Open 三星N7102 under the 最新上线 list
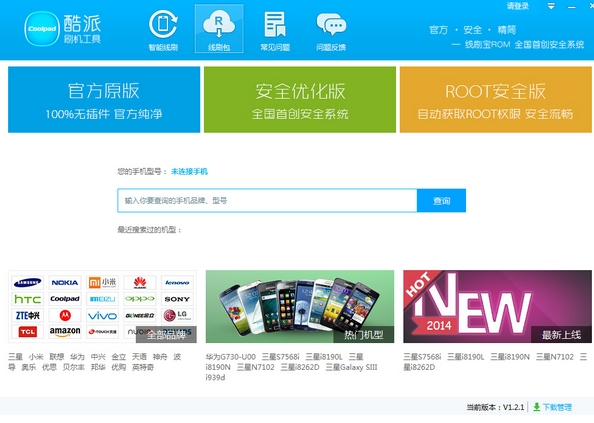Image resolution: width=594 pixels, height=423 pixels. pyautogui.click(x=555, y=357)
